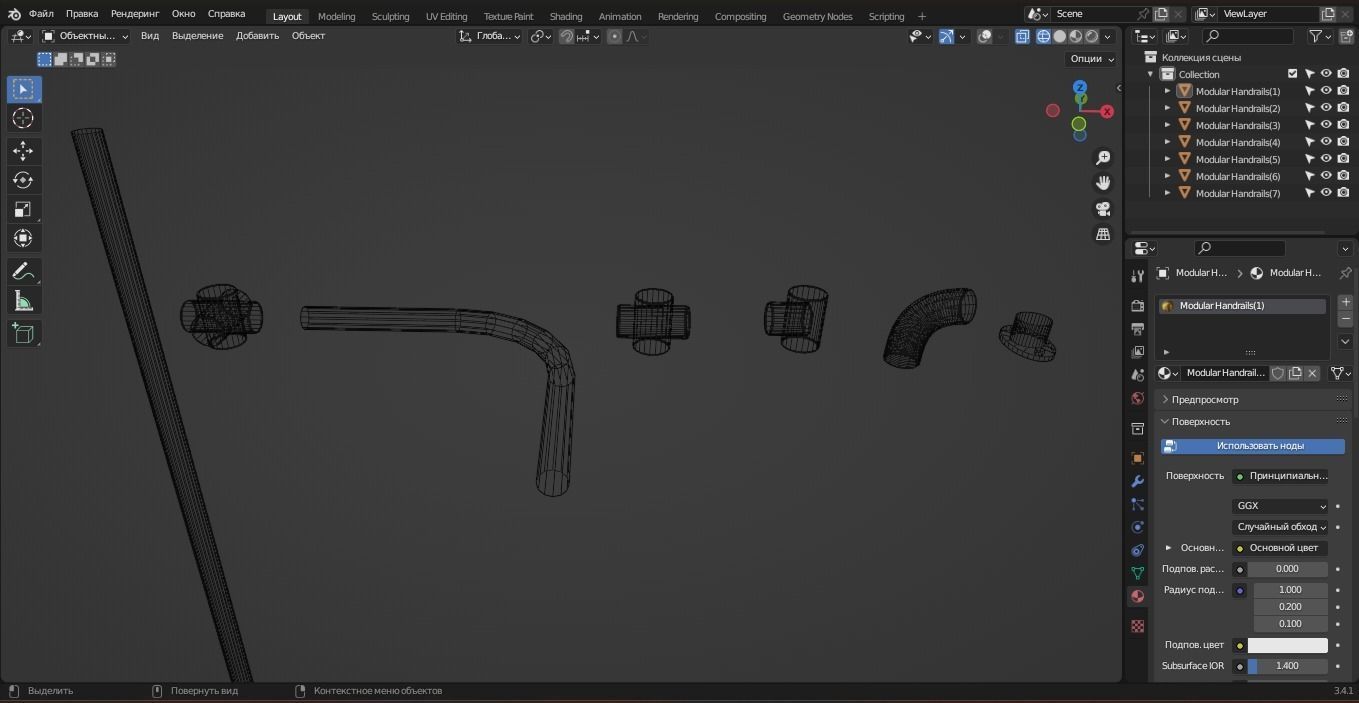Screen dimensions: 1359x703
Task: Select the Move tool in the toolbar
Action: tap(22, 150)
